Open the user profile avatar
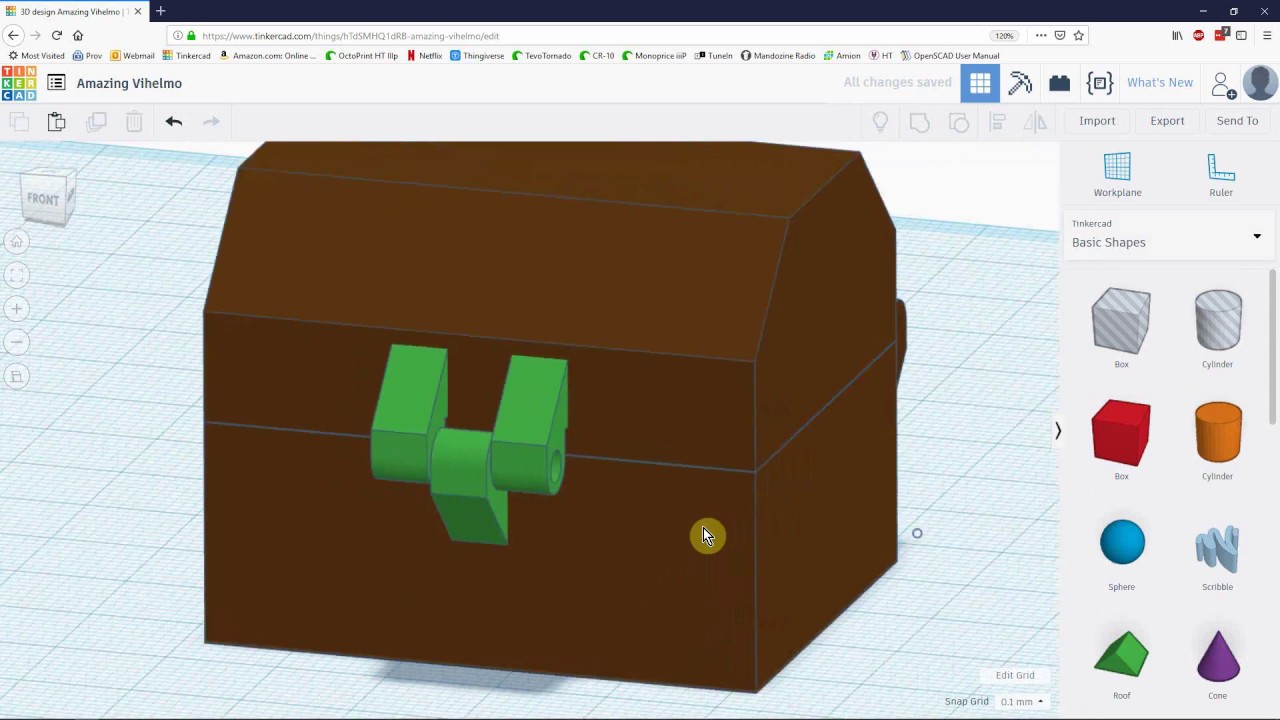Screen dimensions: 1280x720 pos(1260,83)
